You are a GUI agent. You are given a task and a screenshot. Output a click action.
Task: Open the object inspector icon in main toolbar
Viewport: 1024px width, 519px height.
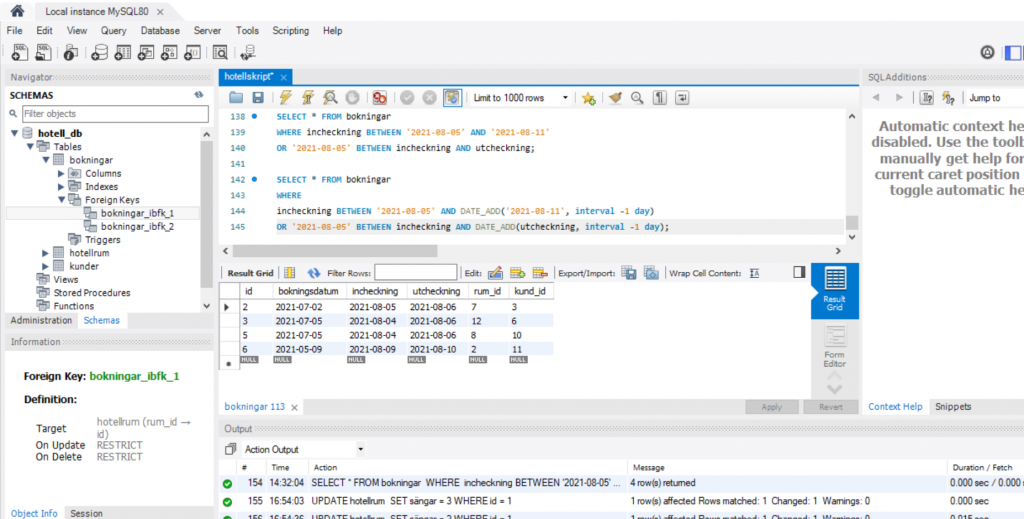pos(71,52)
